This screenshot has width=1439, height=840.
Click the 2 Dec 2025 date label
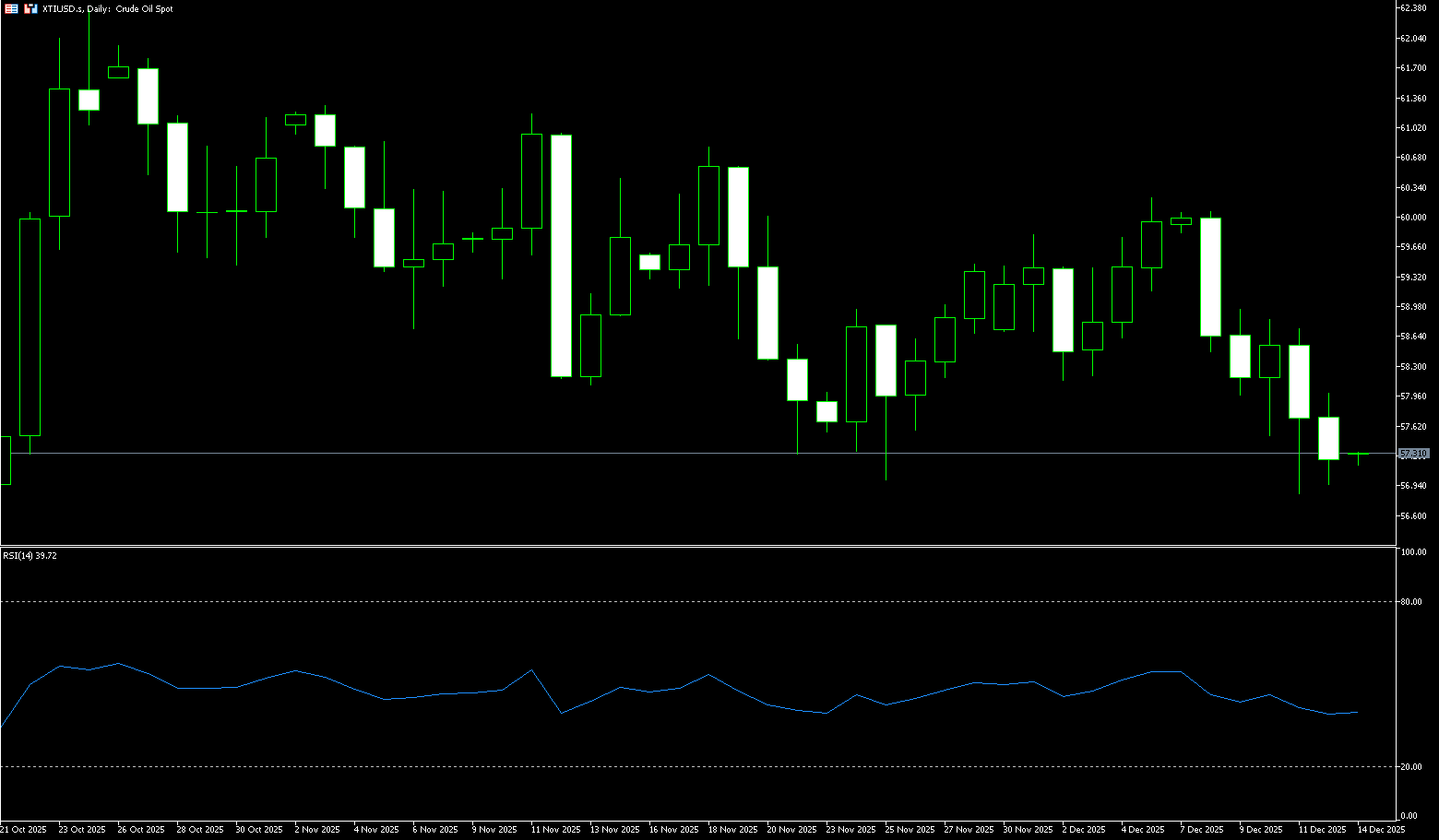1083,830
